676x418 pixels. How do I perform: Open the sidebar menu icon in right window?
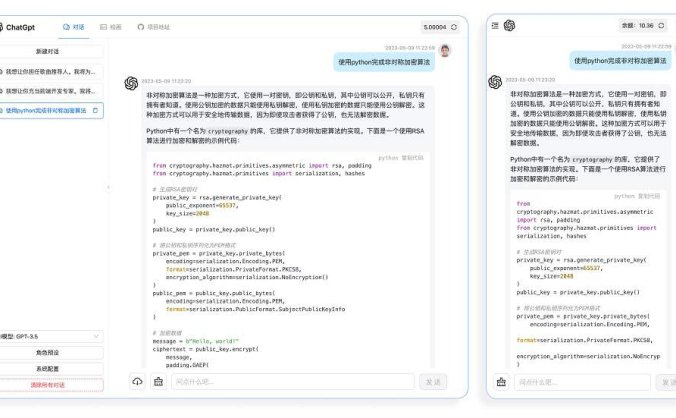tap(495, 26)
